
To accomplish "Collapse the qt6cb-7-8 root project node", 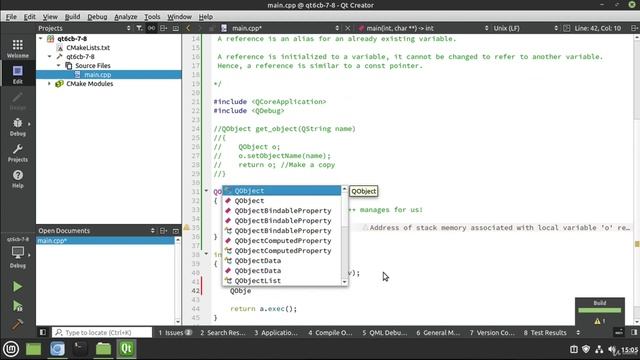I will pos(40,38).
